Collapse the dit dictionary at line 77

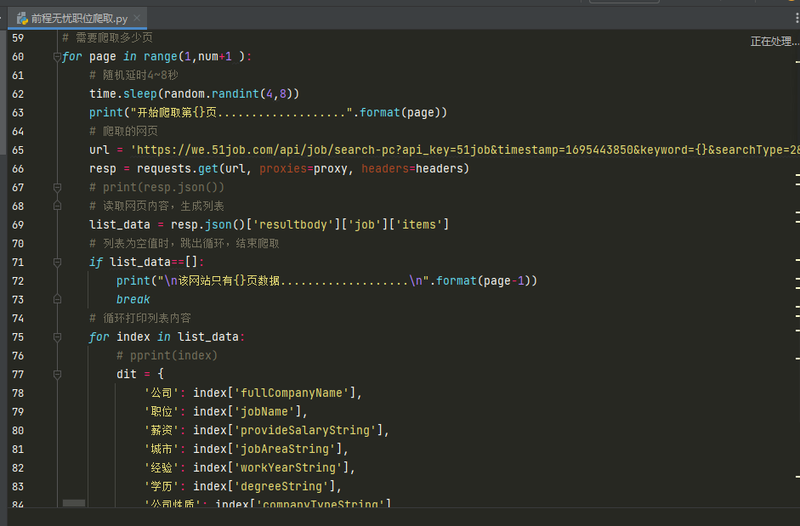pyautogui.click(x=57, y=374)
